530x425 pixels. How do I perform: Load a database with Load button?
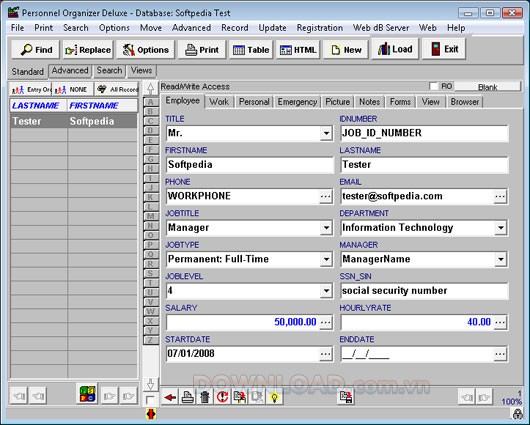click(395, 49)
